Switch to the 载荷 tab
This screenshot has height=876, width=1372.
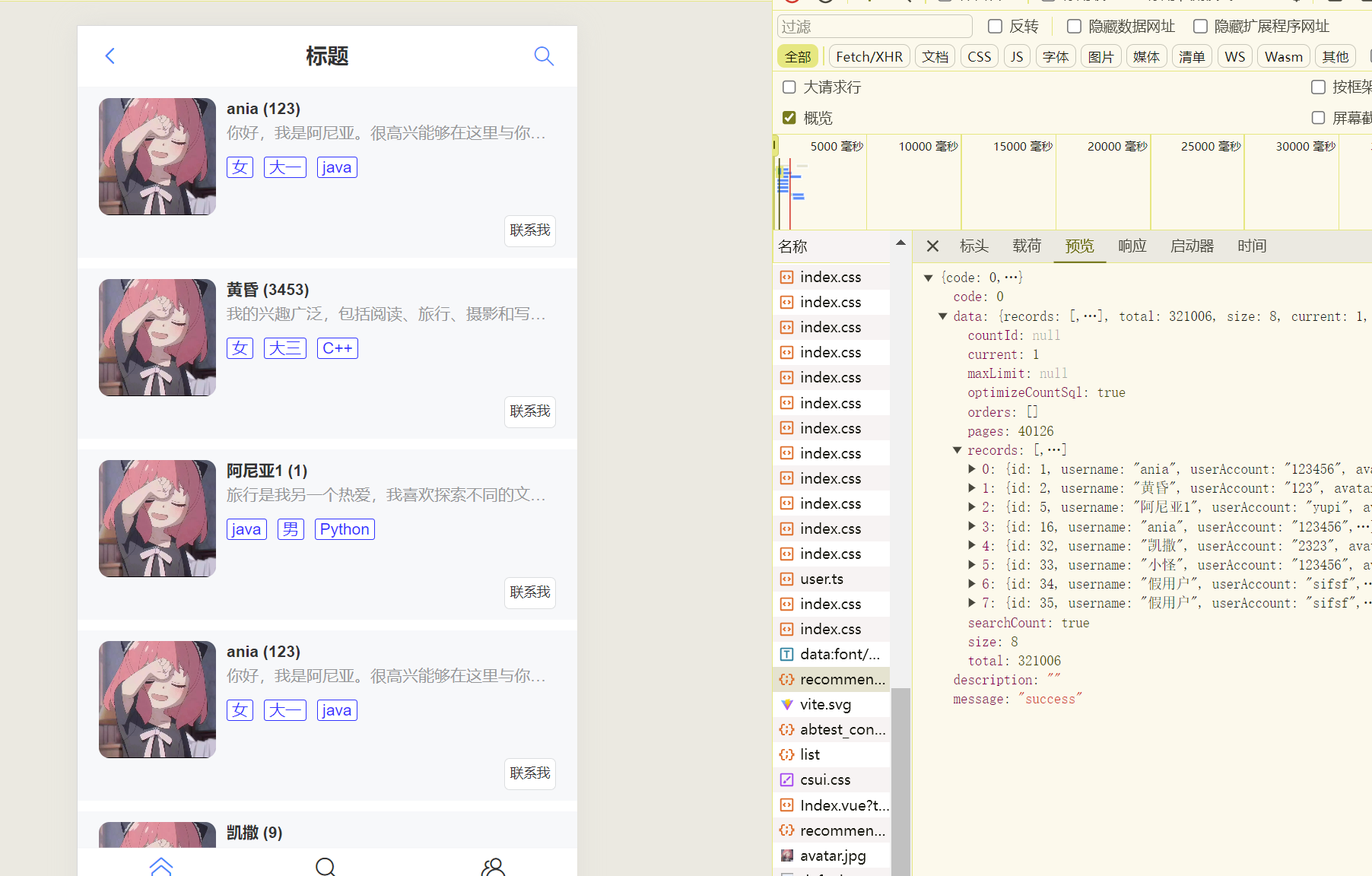point(1027,246)
